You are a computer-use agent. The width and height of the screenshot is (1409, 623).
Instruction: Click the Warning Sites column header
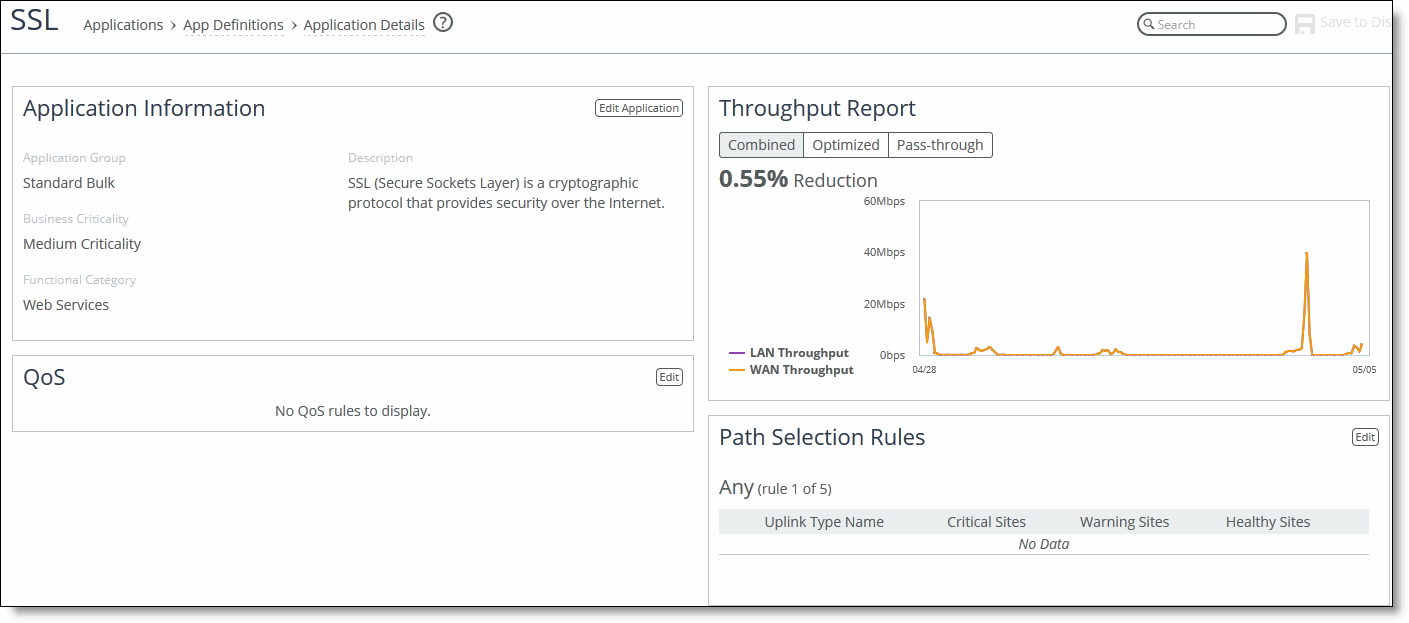point(1124,522)
